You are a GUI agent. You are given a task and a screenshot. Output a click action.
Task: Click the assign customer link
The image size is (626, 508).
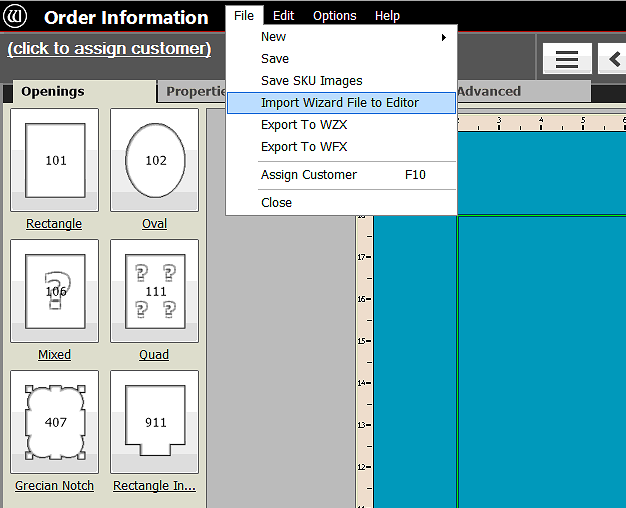click(x=109, y=49)
